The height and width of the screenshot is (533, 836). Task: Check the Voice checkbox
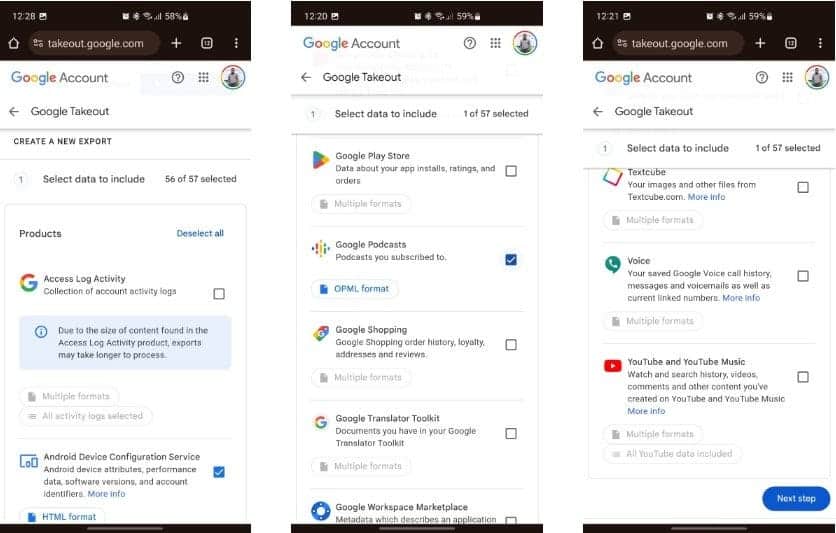click(x=803, y=276)
